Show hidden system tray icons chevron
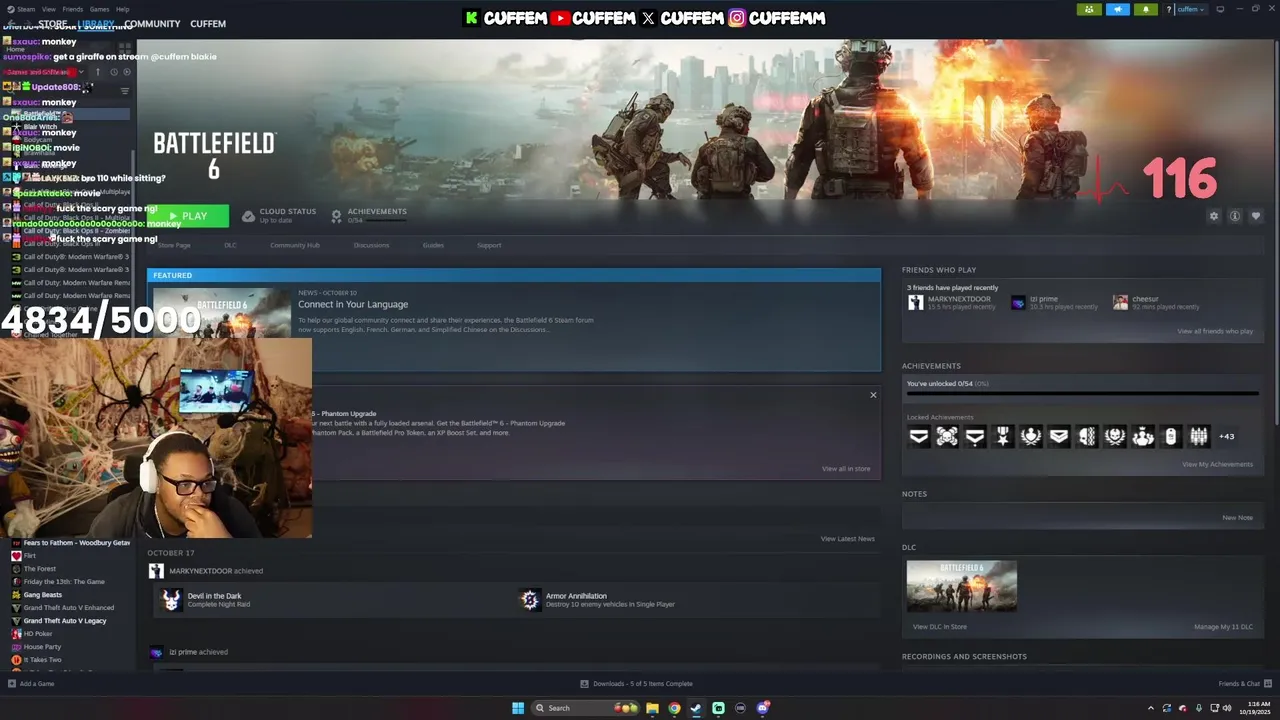The image size is (1280, 720). [x=1150, y=708]
